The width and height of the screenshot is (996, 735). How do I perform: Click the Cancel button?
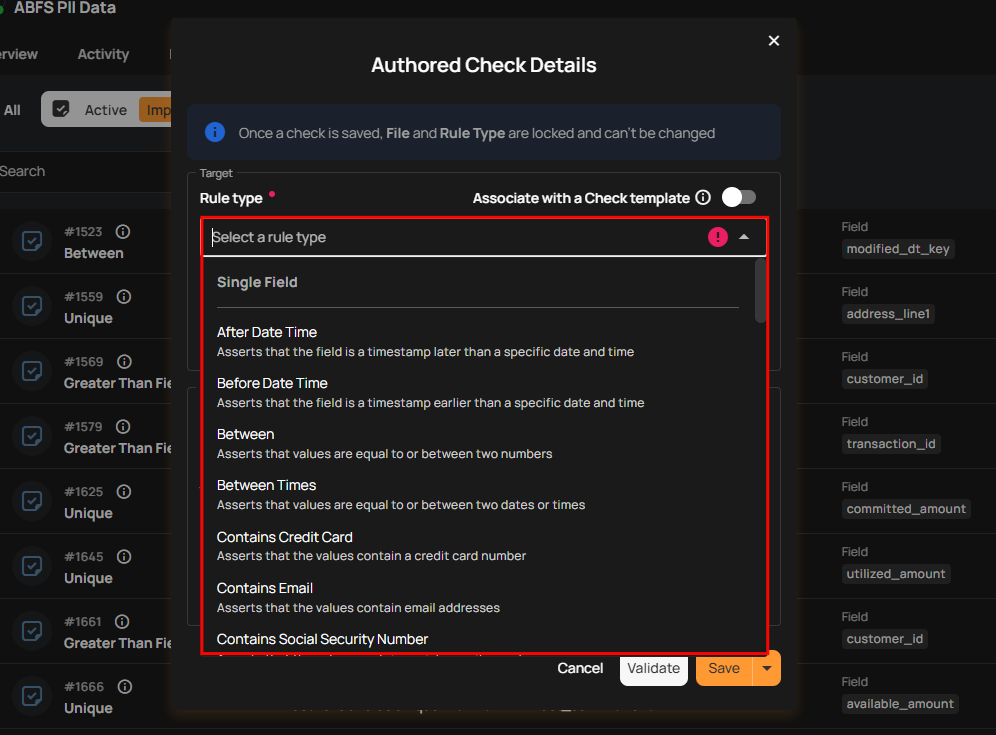tap(580, 668)
